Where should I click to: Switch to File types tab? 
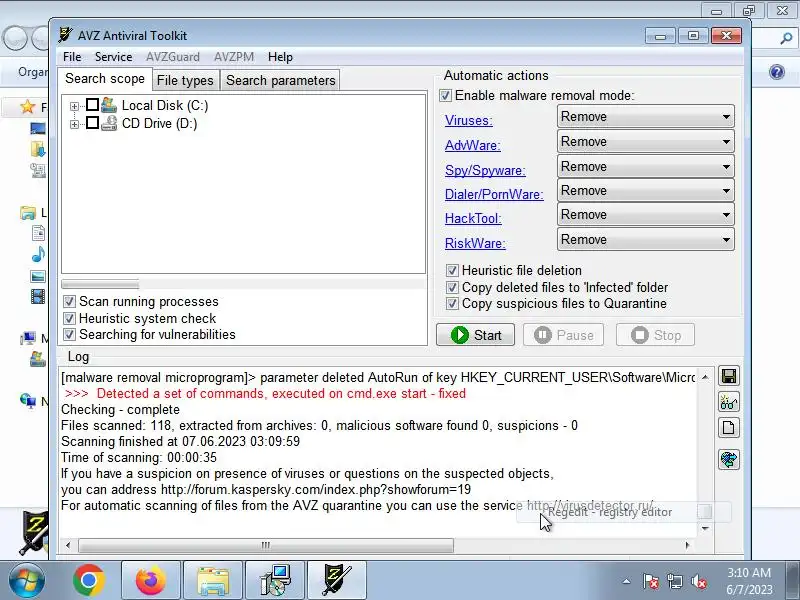click(x=185, y=80)
